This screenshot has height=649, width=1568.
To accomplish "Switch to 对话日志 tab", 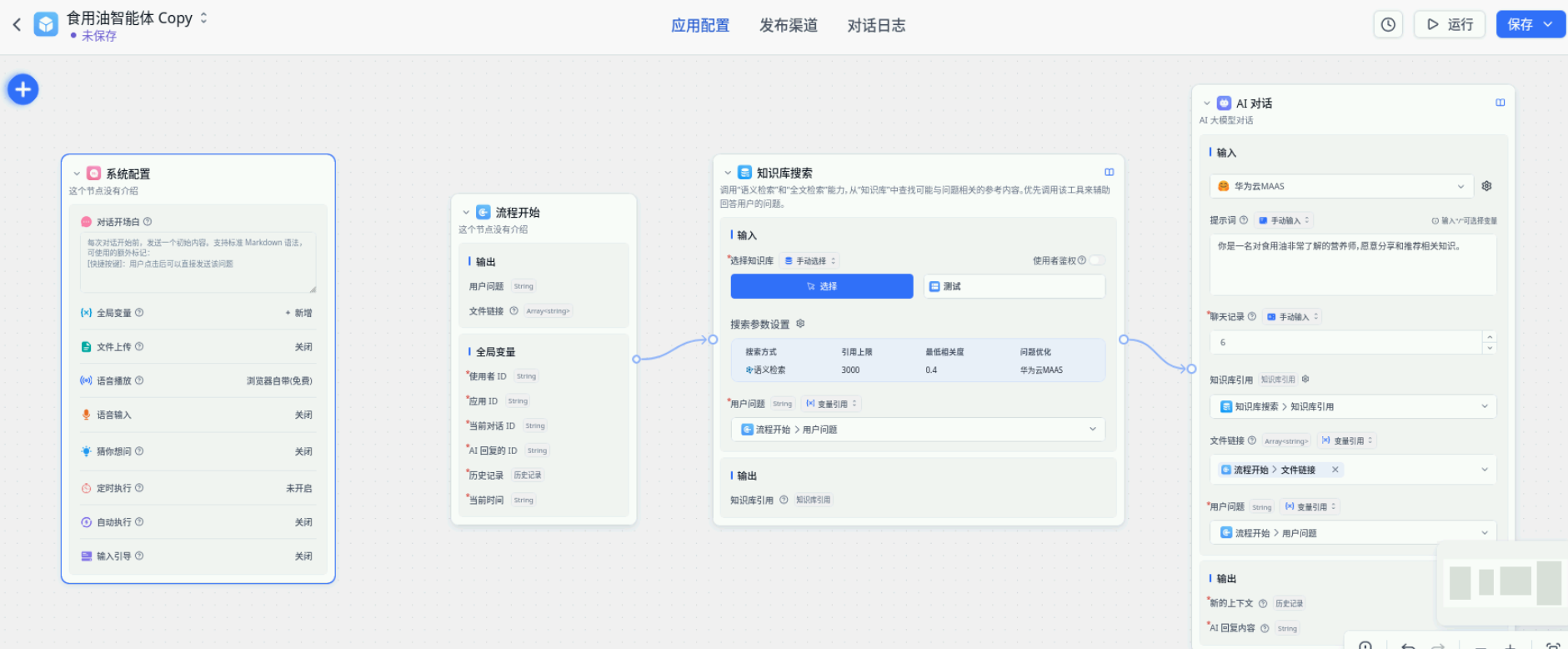I will (x=876, y=25).
